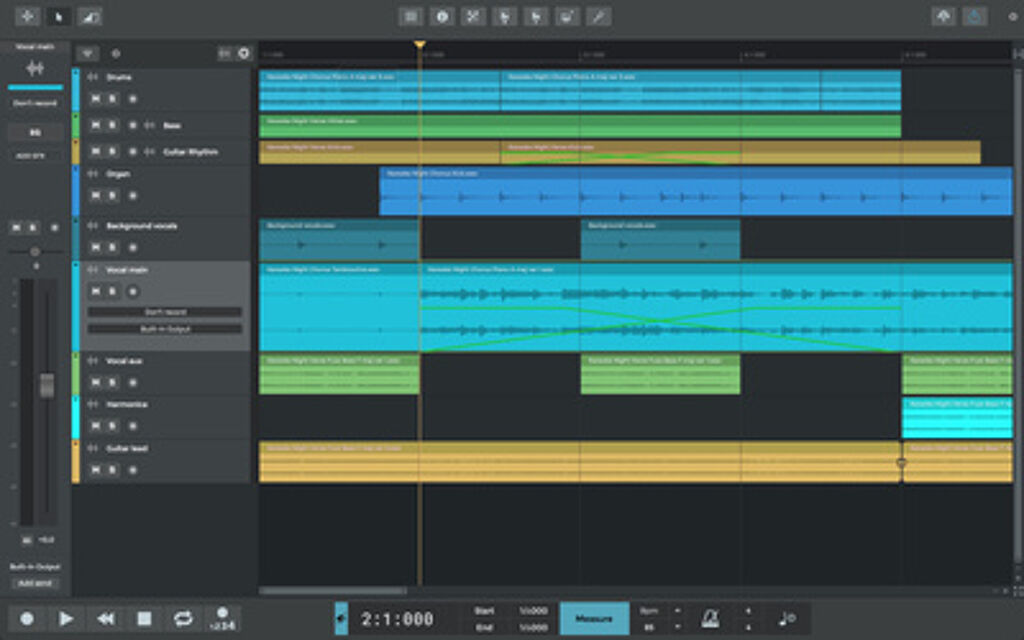The height and width of the screenshot is (640, 1024).
Task: Click the Rewind transport button
Action: click(105, 619)
